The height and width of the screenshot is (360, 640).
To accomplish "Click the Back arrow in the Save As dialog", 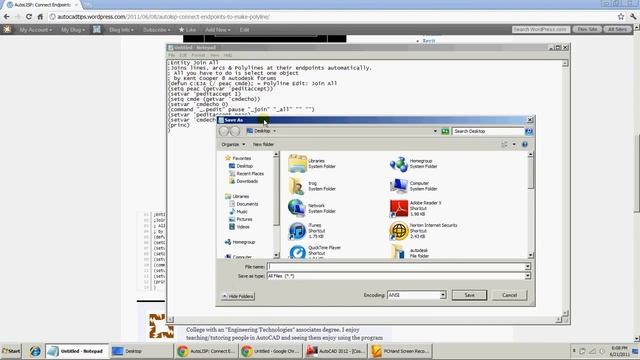I will tap(224, 131).
